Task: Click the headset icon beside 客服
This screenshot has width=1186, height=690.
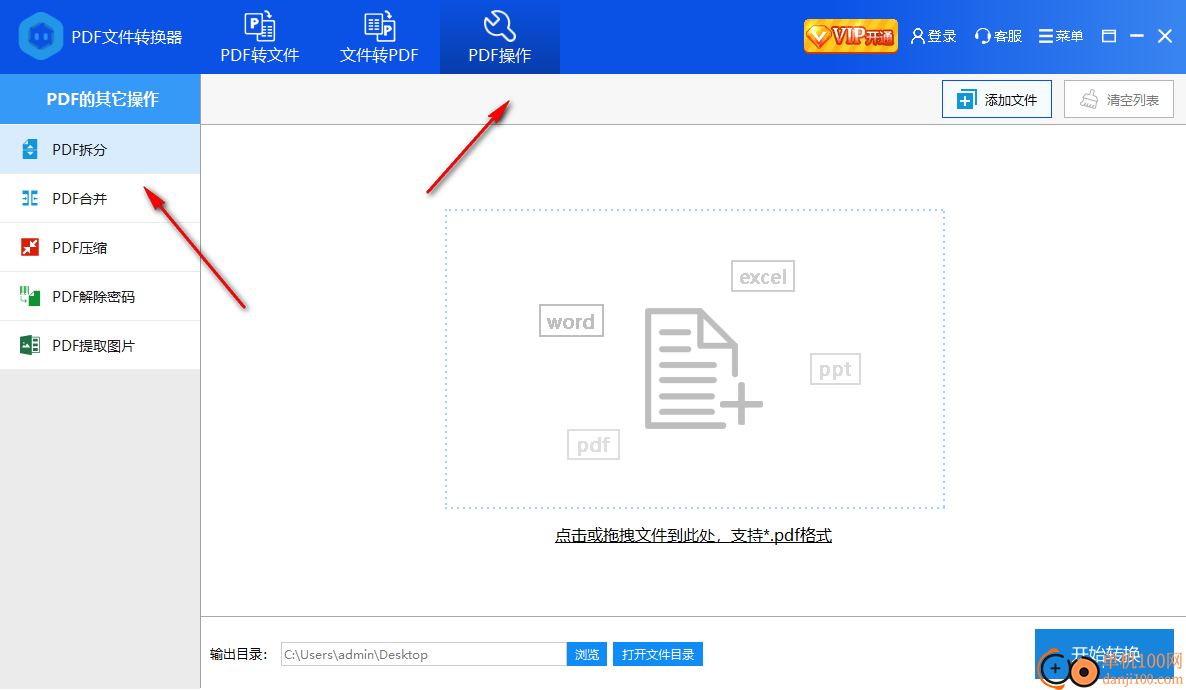Action: 983,36
